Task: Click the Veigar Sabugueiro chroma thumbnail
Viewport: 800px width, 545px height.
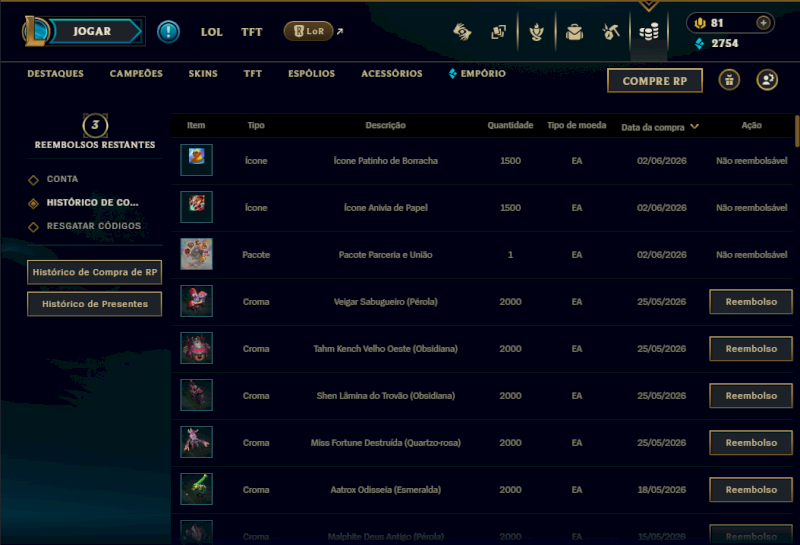Action: tap(196, 301)
